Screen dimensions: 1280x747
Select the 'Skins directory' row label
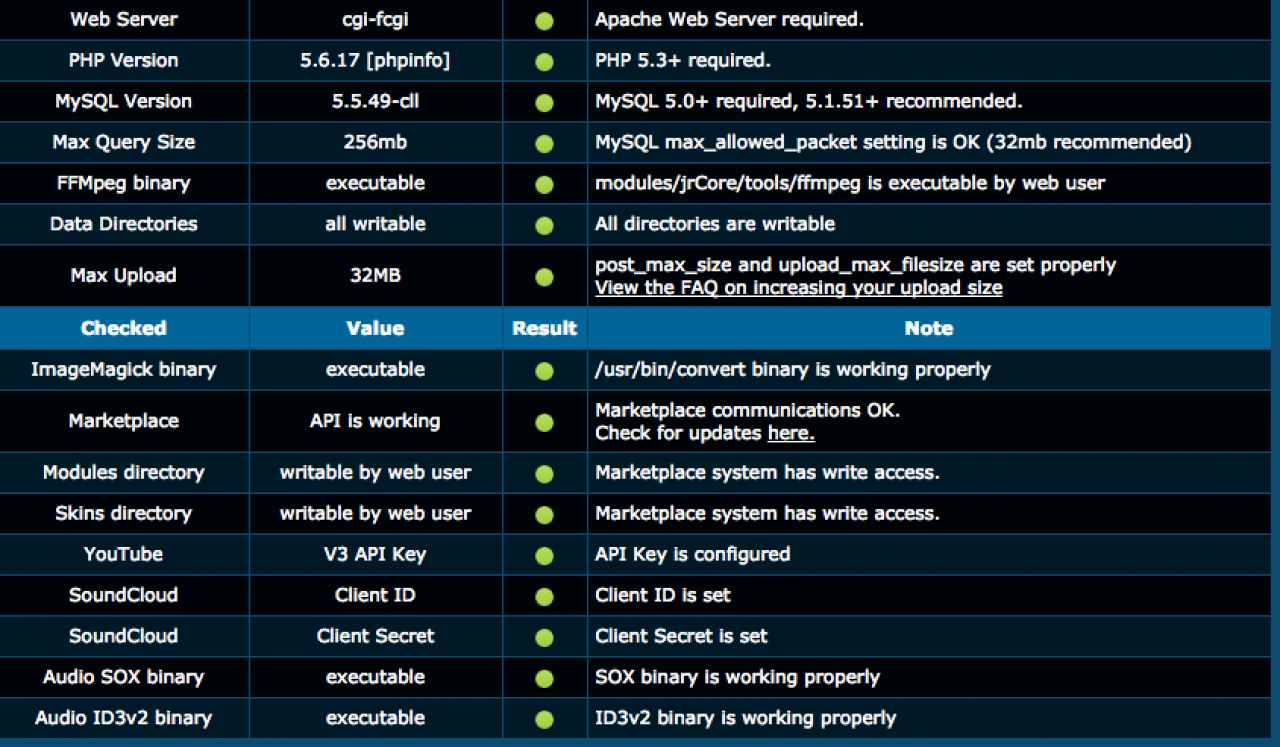124,514
